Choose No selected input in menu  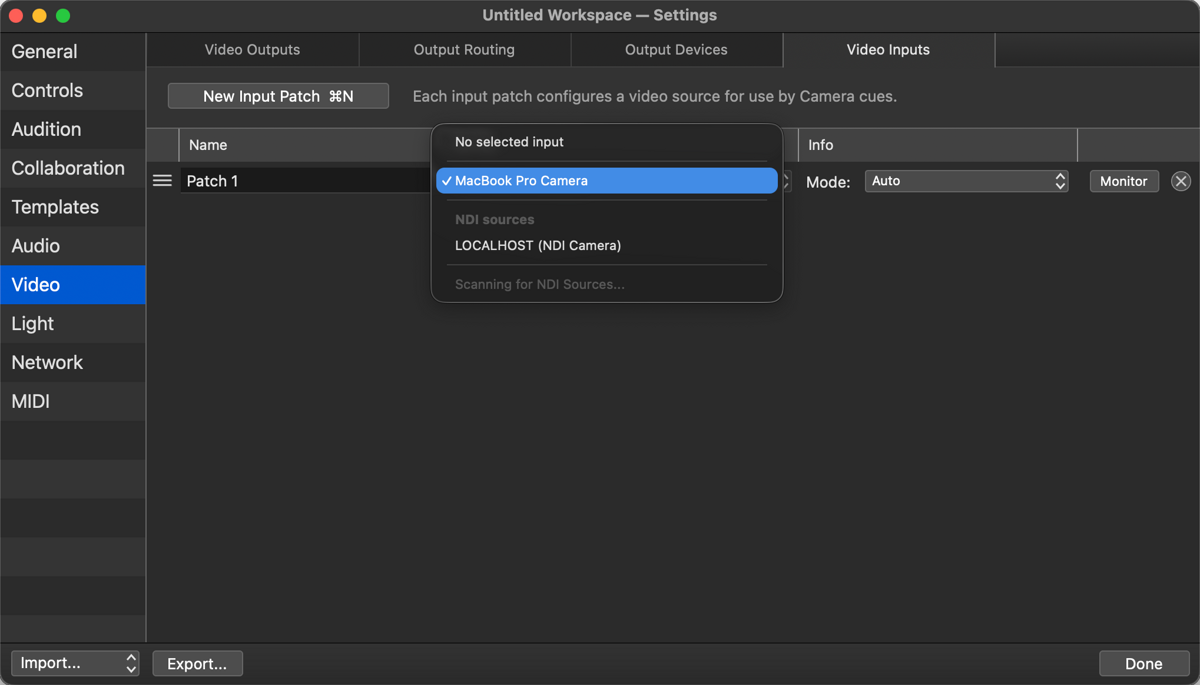click(x=607, y=142)
